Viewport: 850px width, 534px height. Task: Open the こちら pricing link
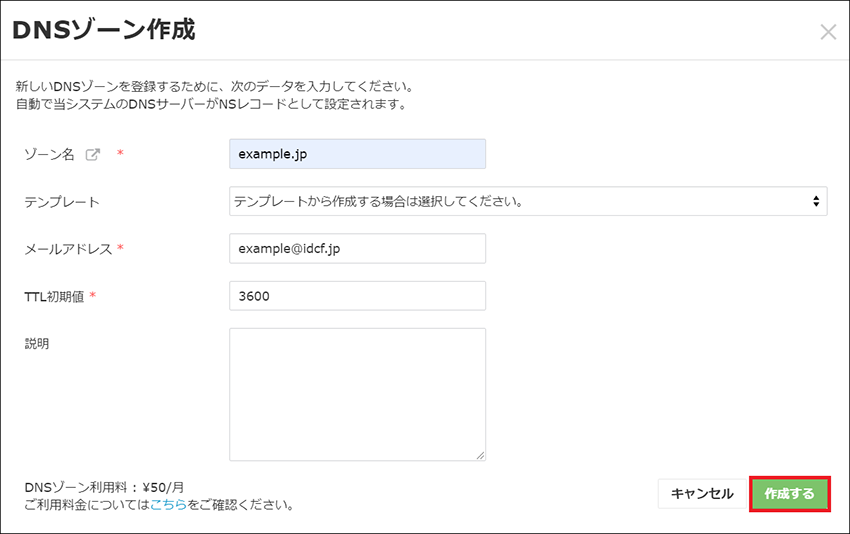[167, 505]
